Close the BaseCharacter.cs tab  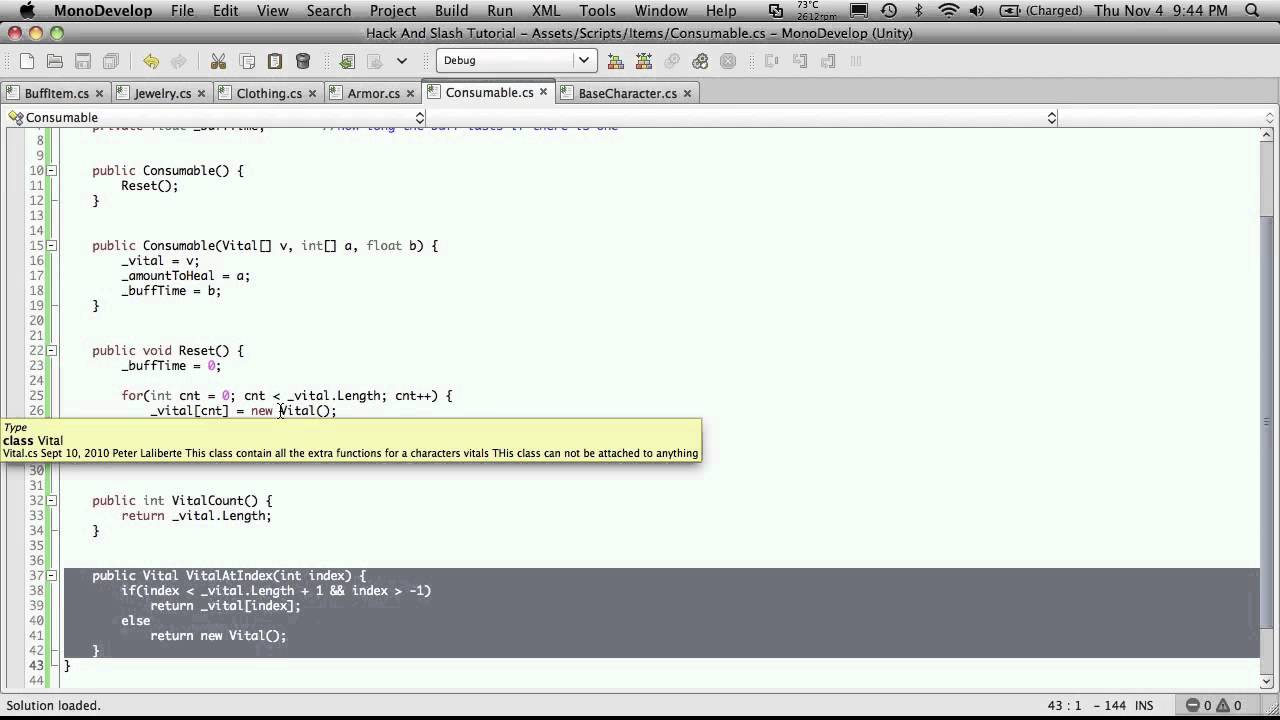pos(687,93)
